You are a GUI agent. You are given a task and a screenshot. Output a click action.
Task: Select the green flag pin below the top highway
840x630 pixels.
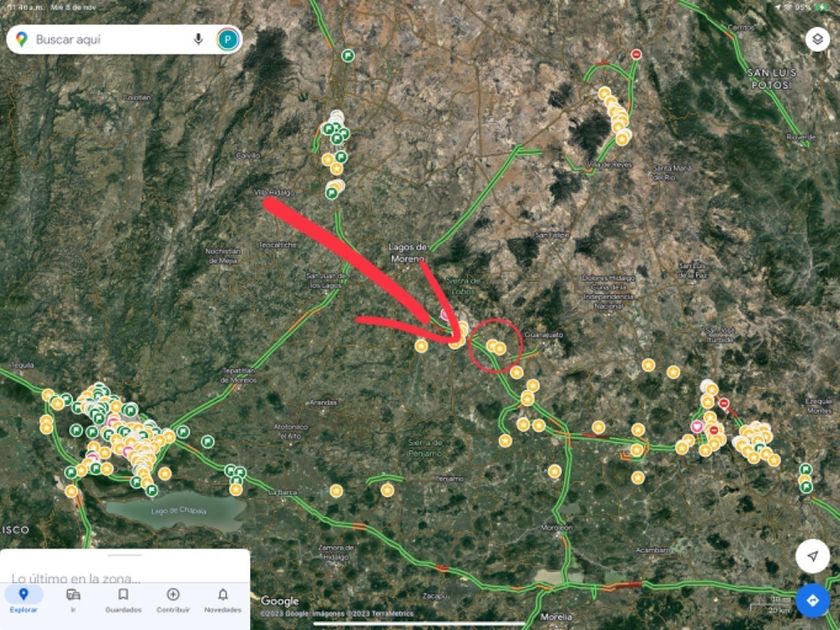(x=348, y=55)
